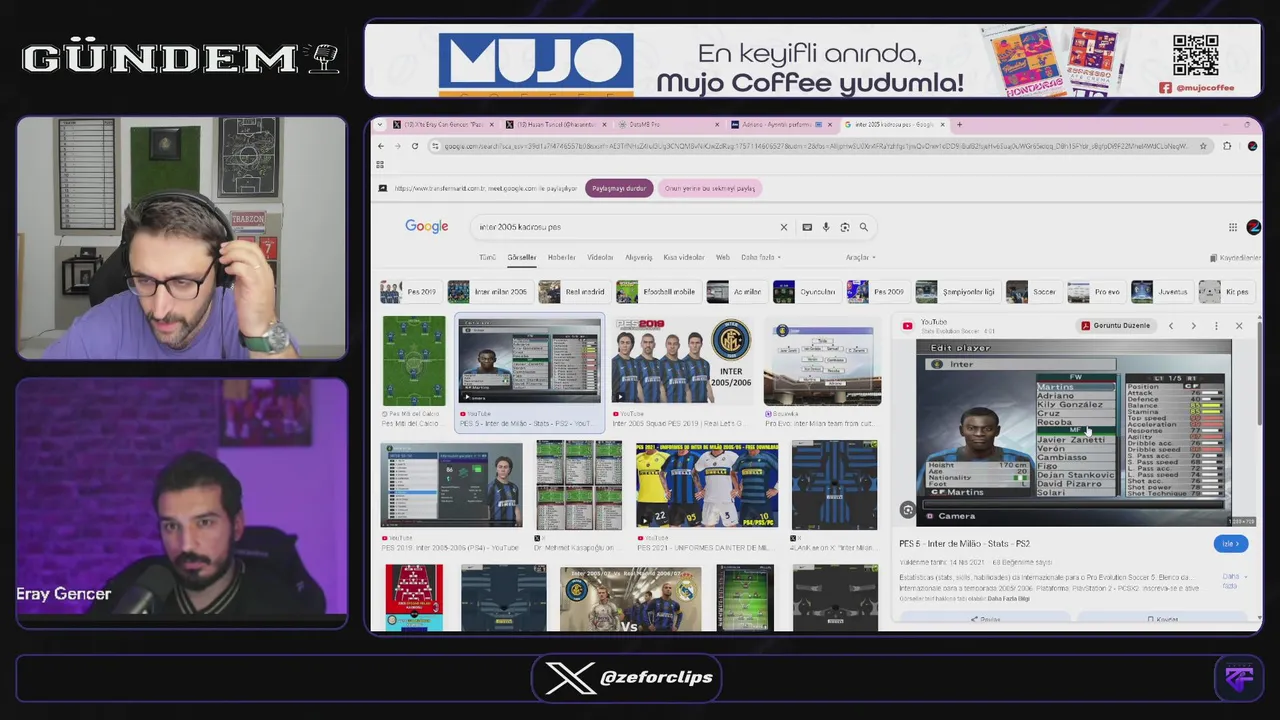Image resolution: width=1280 pixels, height=720 pixels.
Task: Search by image with Google Lens icon
Action: click(845, 227)
